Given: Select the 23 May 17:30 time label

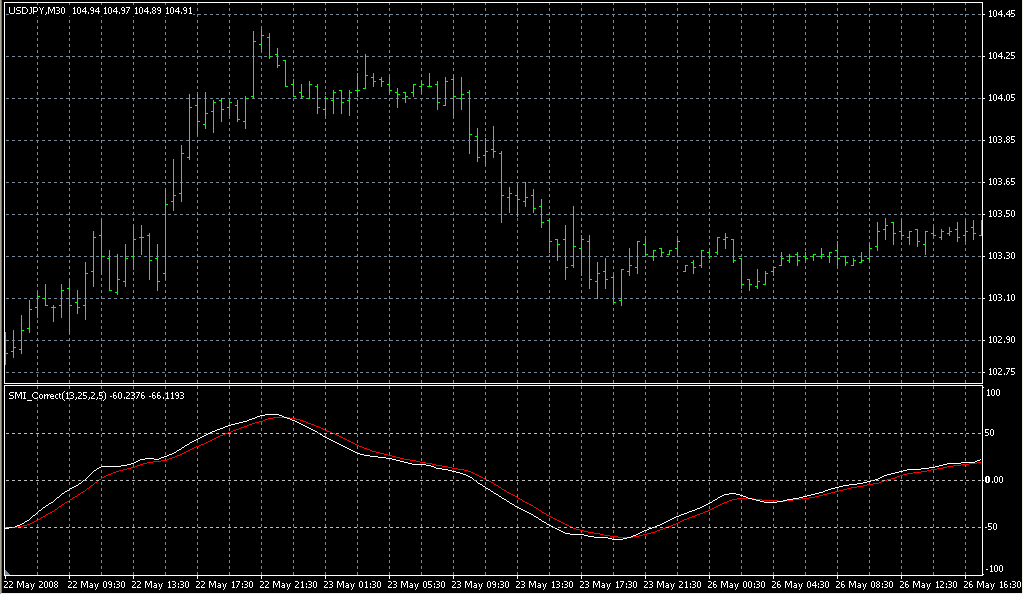Looking at the screenshot, I should pyautogui.click(x=611, y=584).
